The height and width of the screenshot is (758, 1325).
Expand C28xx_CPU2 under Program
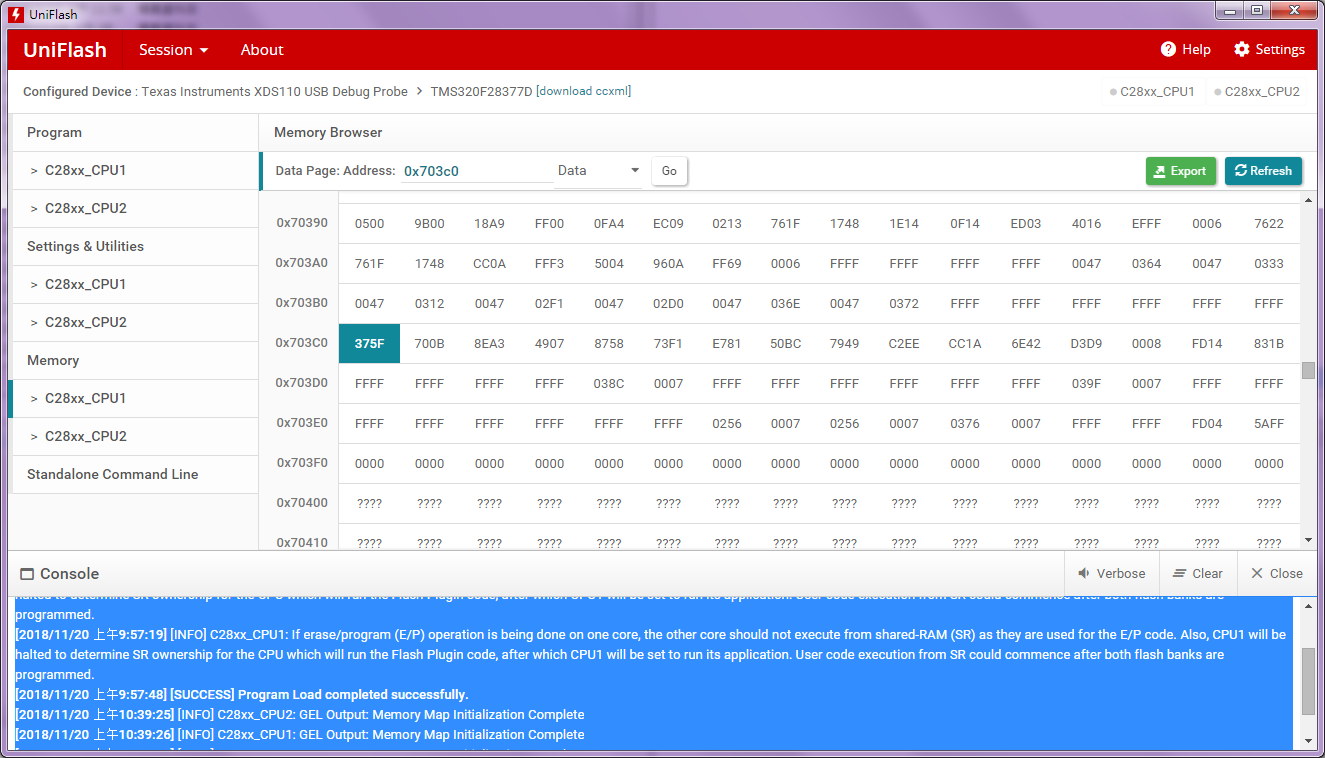click(134, 209)
